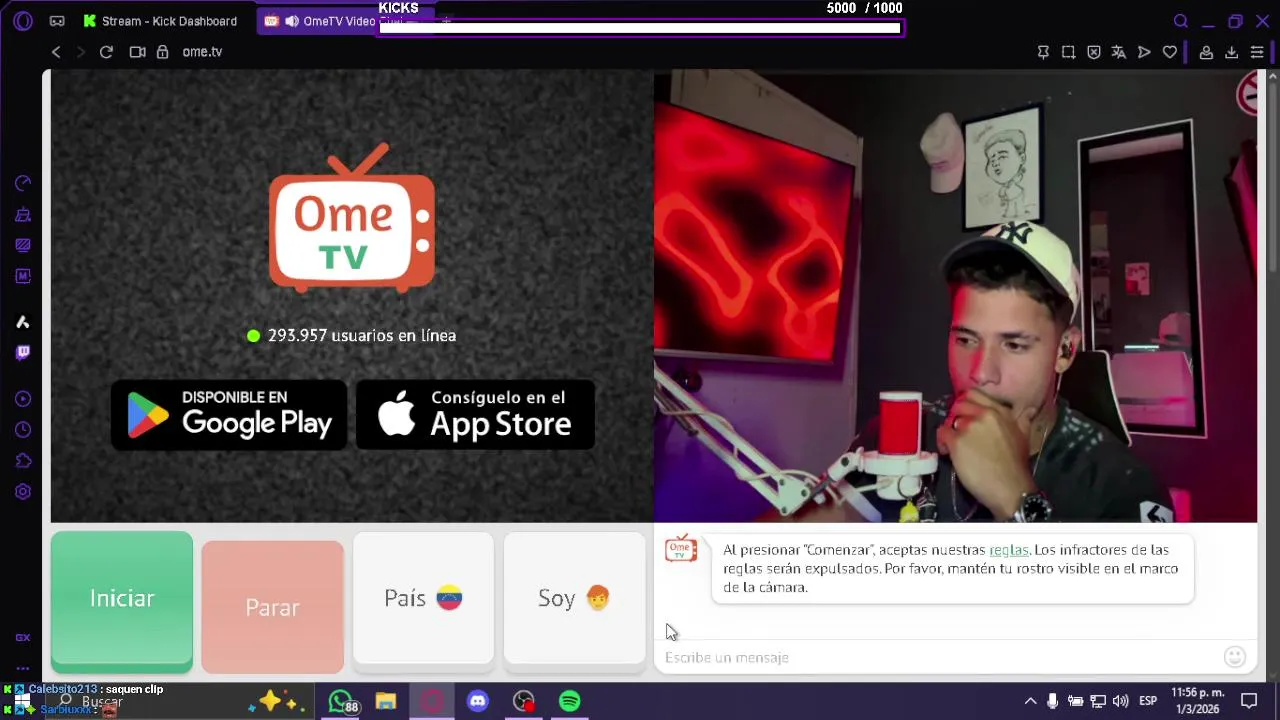1280x720 pixels.
Task: Mute audio on the OmeTV tab
Action: click(x=291, y=21)
